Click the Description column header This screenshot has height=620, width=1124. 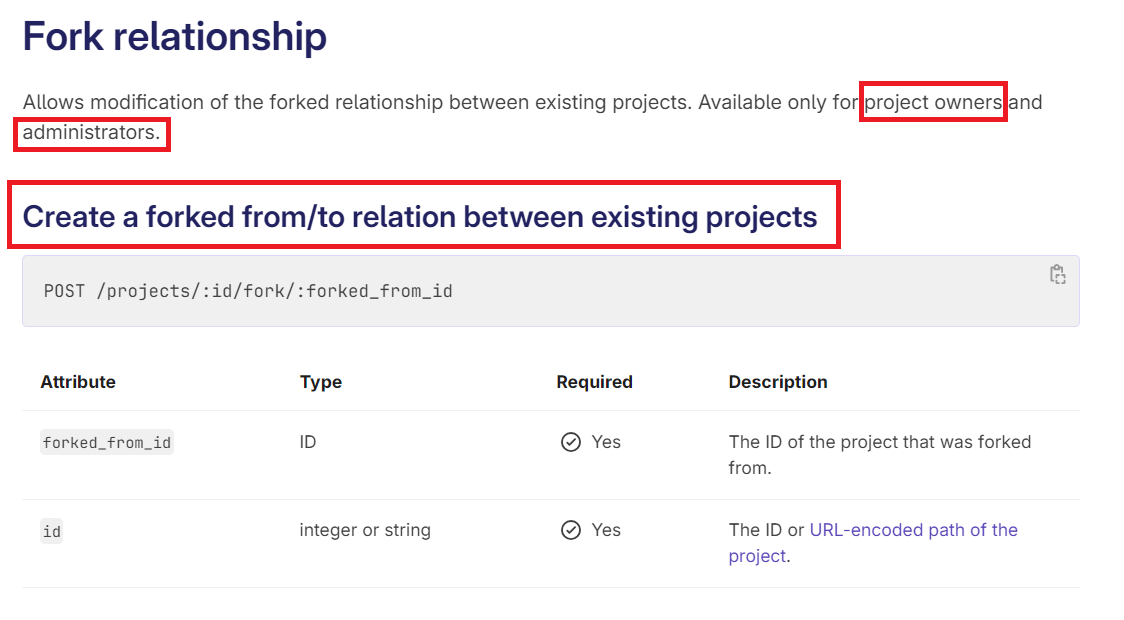[x=778, y=382]
